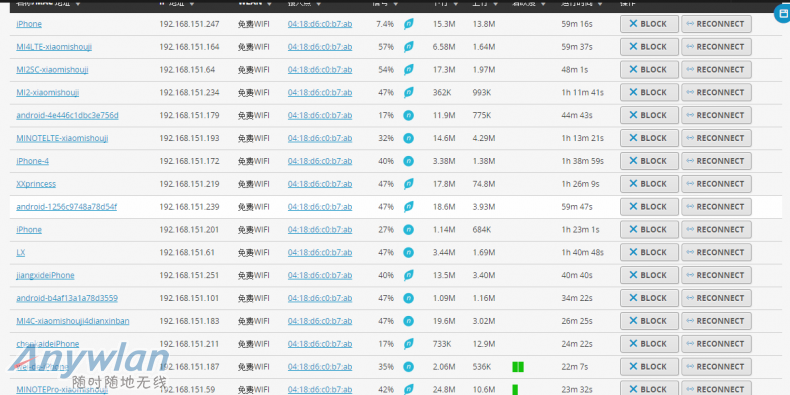Viewport: 790px width, 395px height.
Task: Click the radio icon for android-4e446c1dbc3e756d
Action: 409,115
